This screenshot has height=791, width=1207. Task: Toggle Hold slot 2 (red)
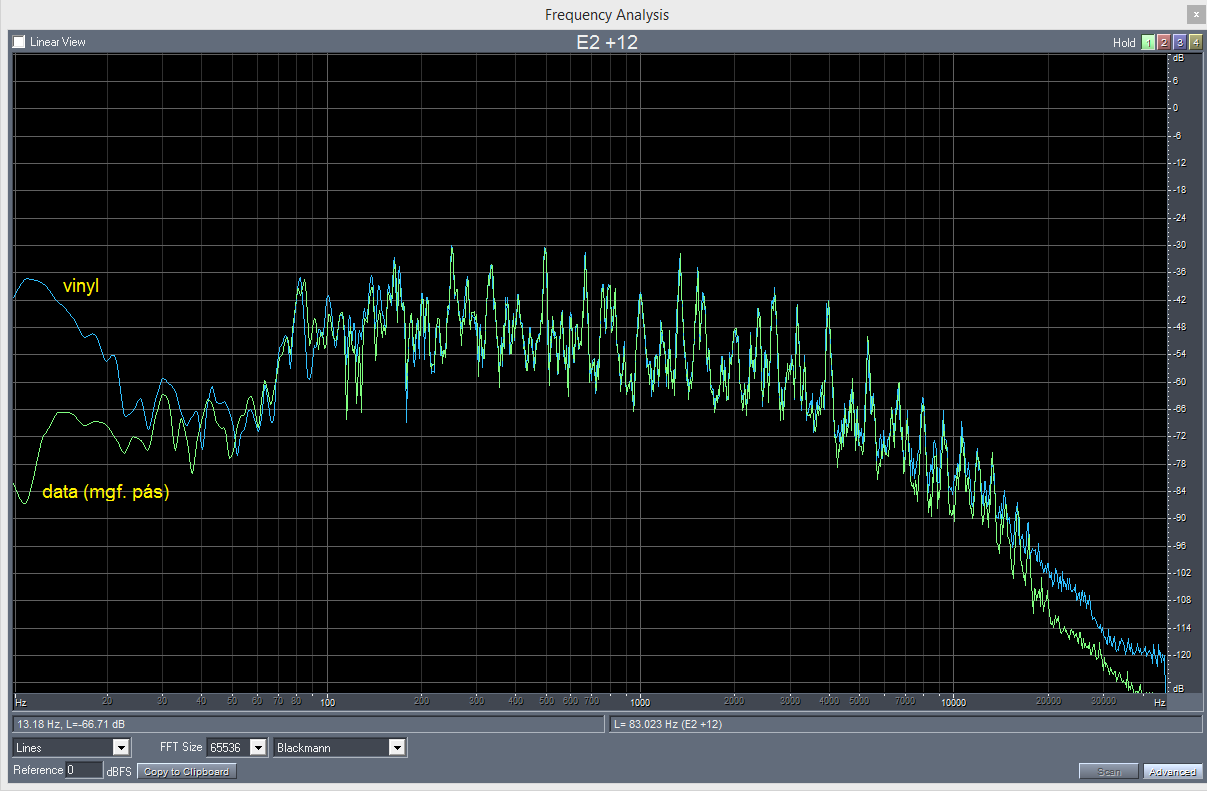(x=1164, y=42)
